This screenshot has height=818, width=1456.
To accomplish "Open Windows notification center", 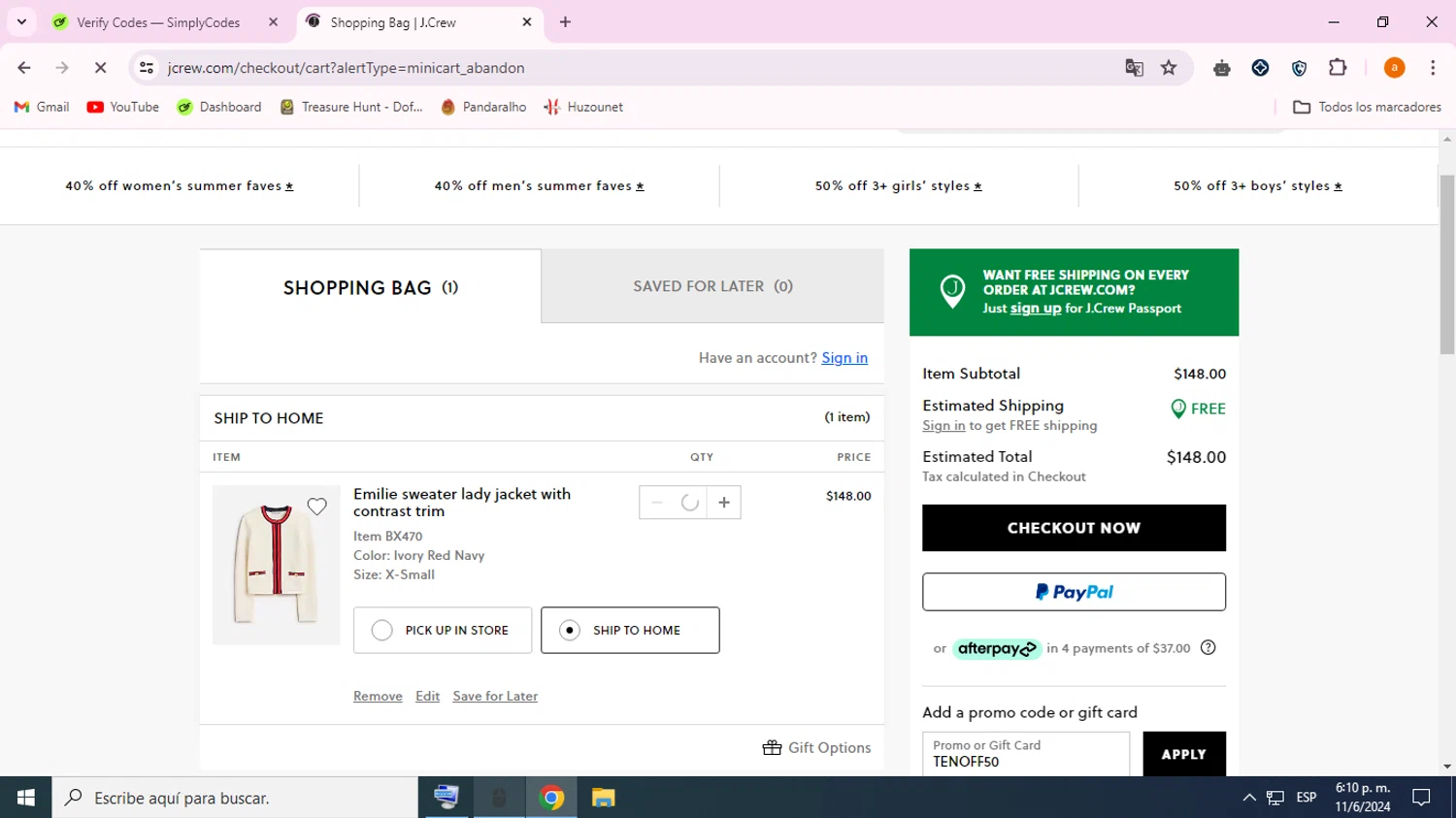I will pyautogui.click(x=1421, y=798).
